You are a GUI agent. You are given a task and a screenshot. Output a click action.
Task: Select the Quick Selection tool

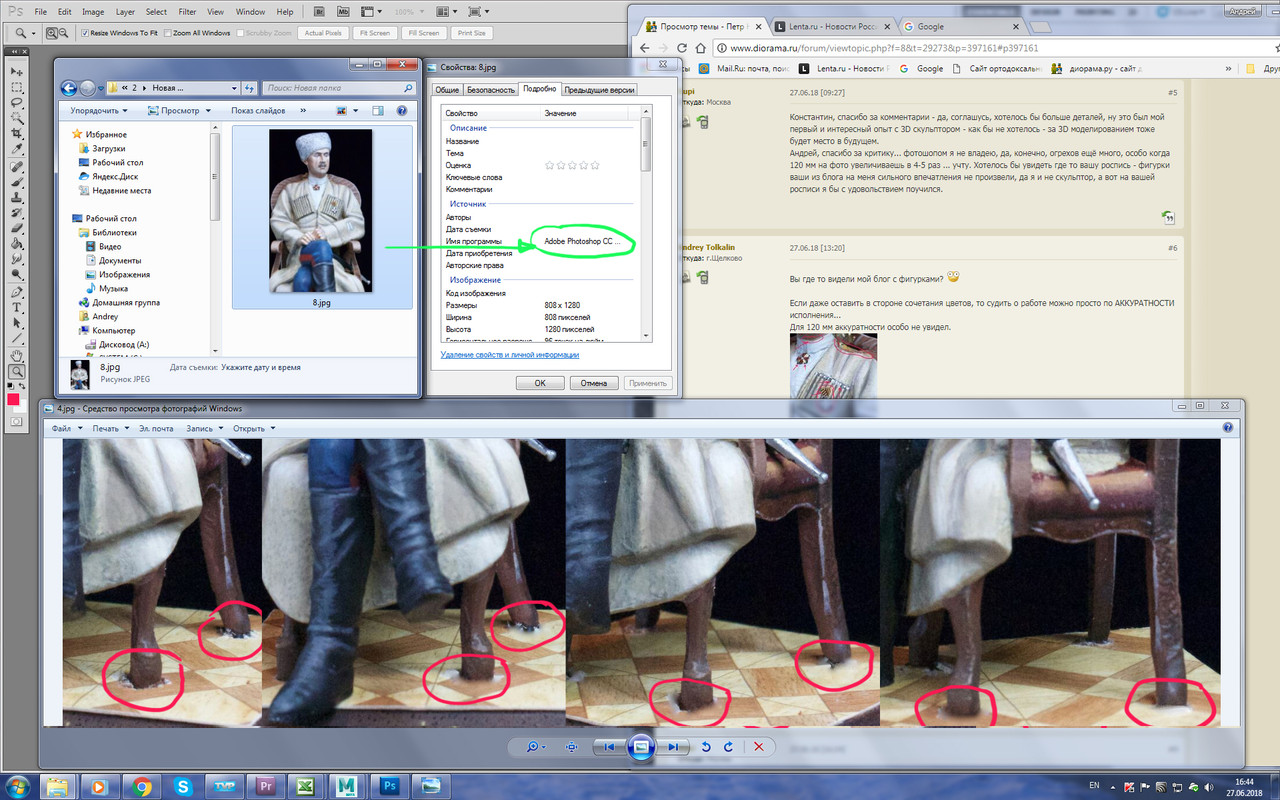coord(16,118)
